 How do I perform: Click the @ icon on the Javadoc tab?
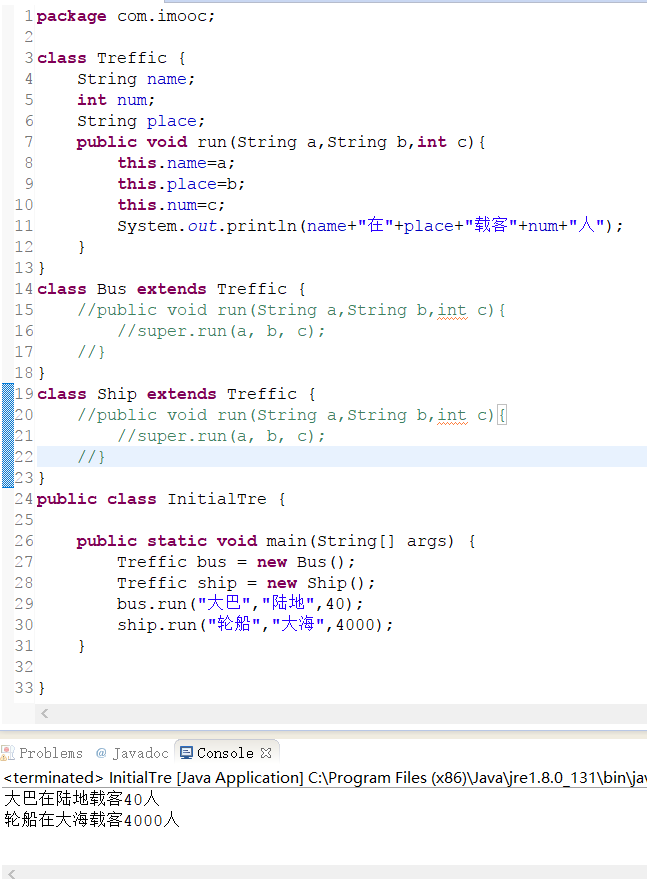tap(101, 753)
